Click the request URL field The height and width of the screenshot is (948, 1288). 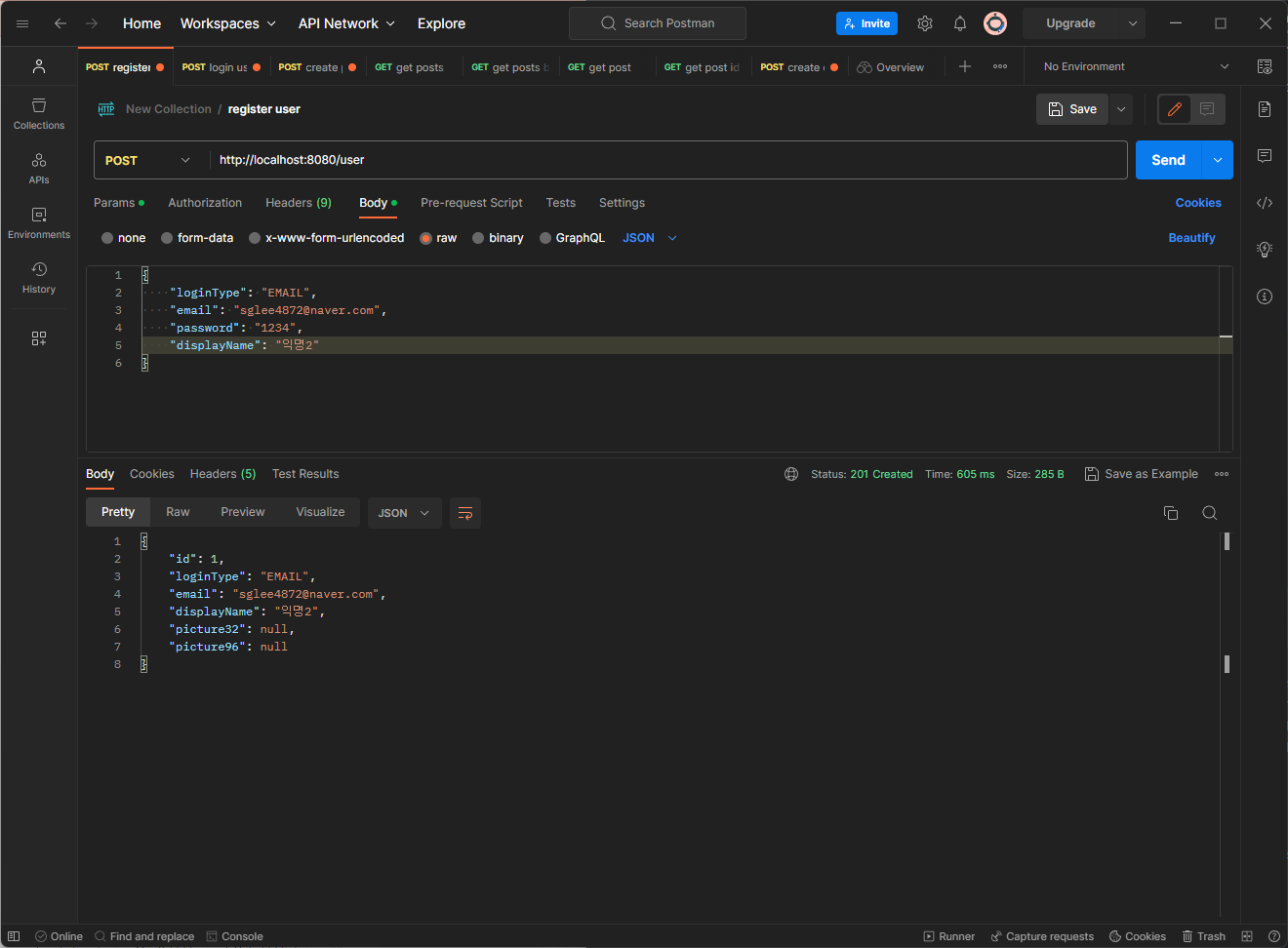coord(668,160)
